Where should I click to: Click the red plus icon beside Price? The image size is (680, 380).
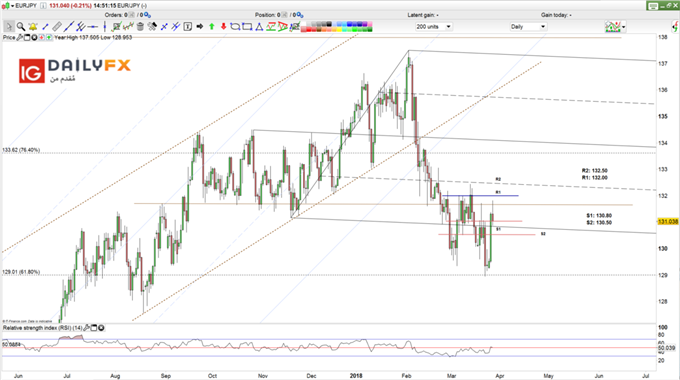(41, 38)
